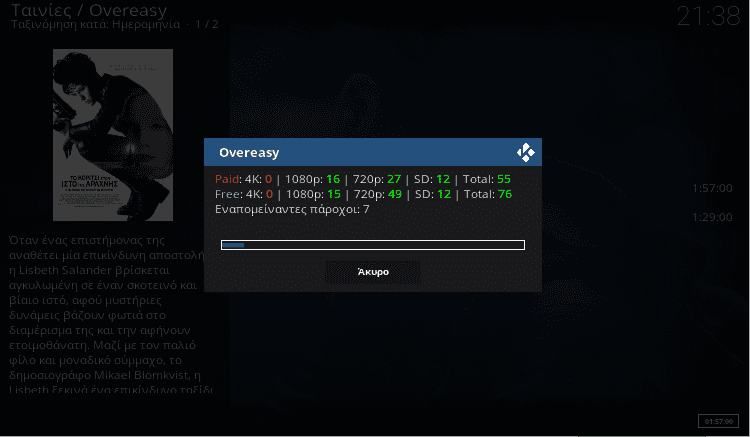This screenshot has width=750, height=437.
Task: Click the Εναπομείναντες πάροχοι: 7 line
Action: (x=292, y=209)
